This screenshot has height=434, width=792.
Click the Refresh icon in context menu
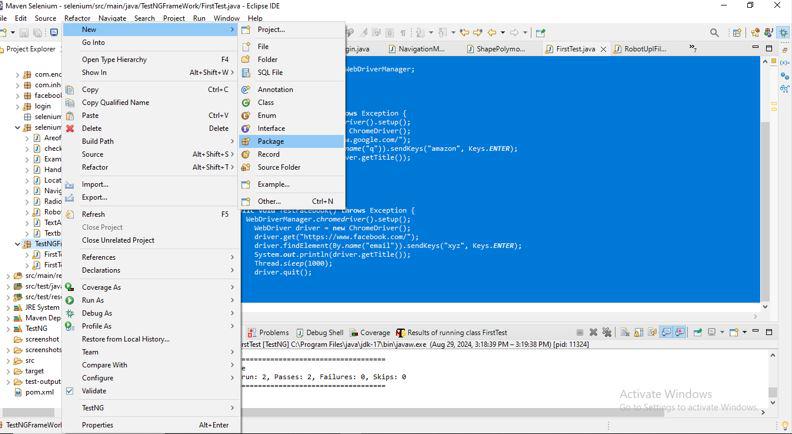[70, 214]
